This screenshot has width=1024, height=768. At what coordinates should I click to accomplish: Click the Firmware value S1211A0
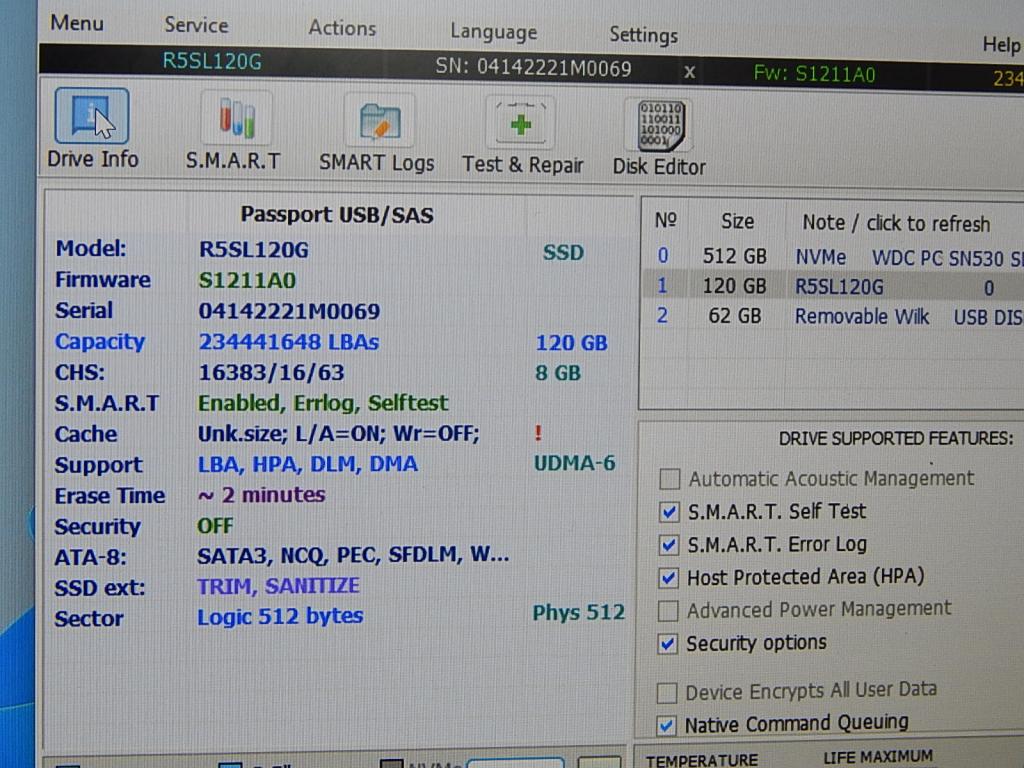tap(247, 280)
